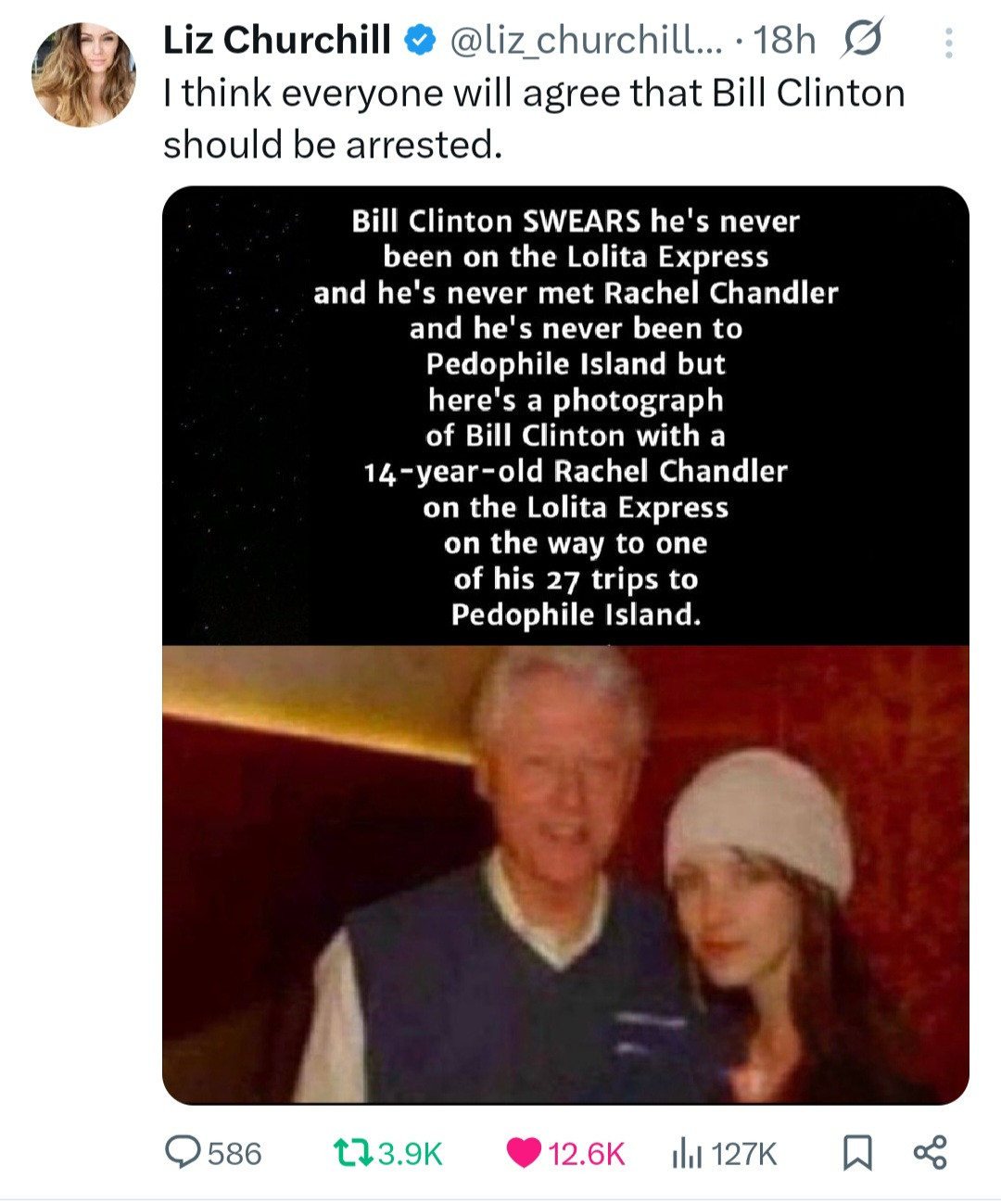The image size is (1001, 1204).
Task: Click the reply speech bubble icon
Action: click(x=184, y=1152)
